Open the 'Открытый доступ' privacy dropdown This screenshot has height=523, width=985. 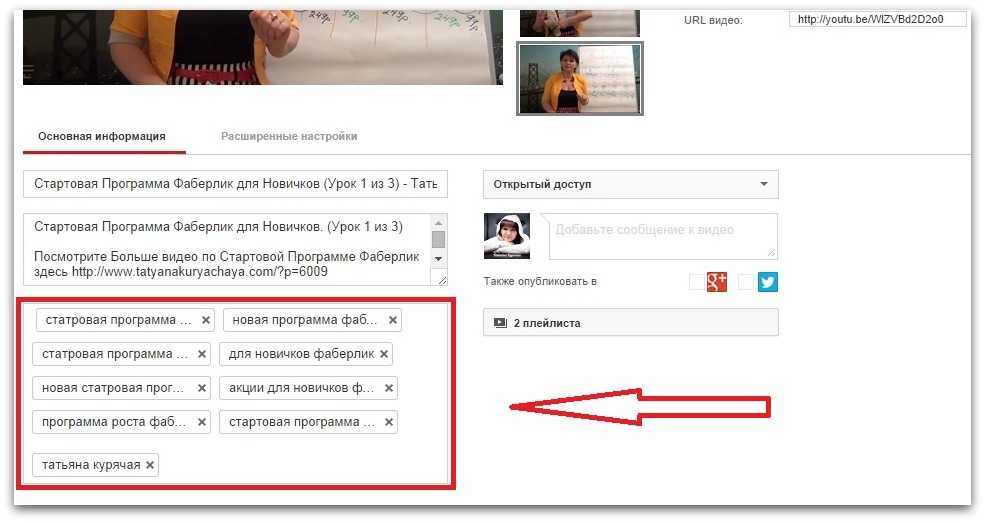click(631, 185)
